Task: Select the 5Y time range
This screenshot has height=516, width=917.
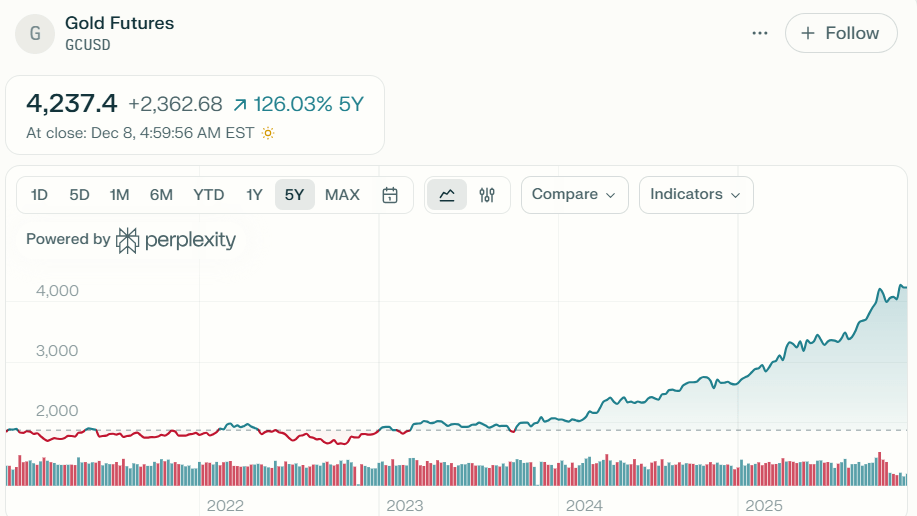Action: 294,195
